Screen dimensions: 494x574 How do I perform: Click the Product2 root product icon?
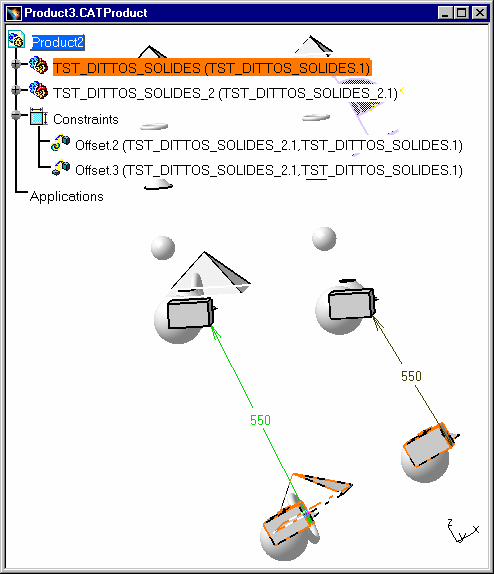[16, 40]
